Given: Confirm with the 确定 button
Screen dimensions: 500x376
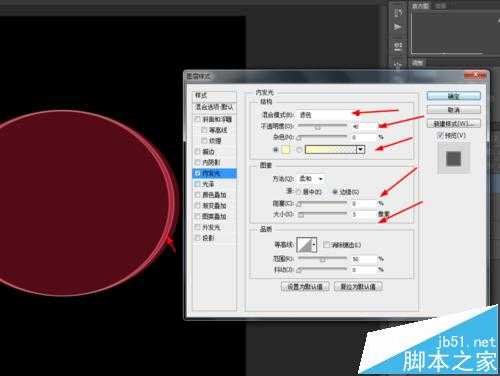Looking at the screenshot, I should tap(454, 96).
